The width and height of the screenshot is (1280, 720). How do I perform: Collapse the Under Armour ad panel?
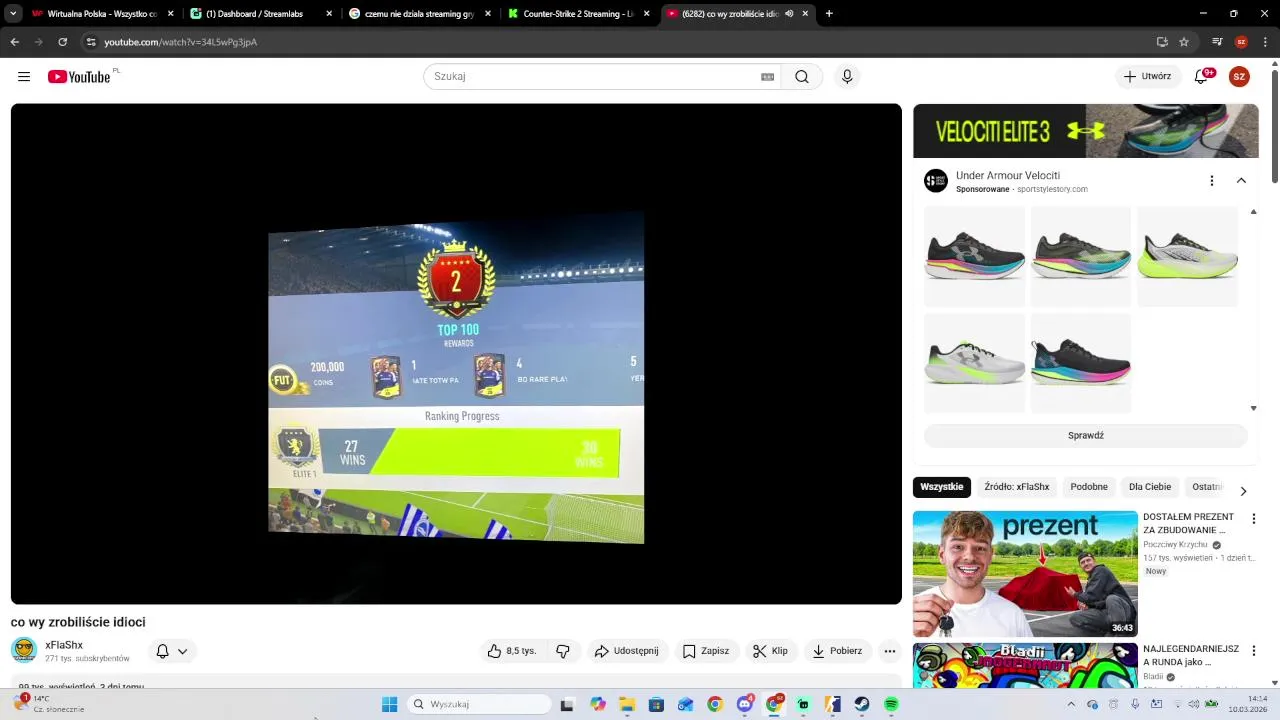click(1241, 181)
